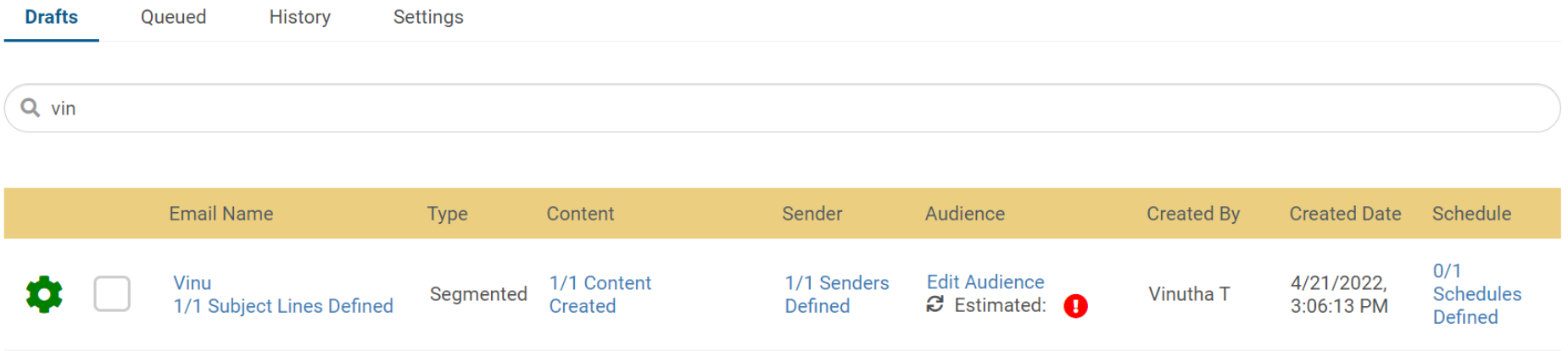1568x351 pixels.
Task: Click the Edit Audience link
Action: coord(985,281)
